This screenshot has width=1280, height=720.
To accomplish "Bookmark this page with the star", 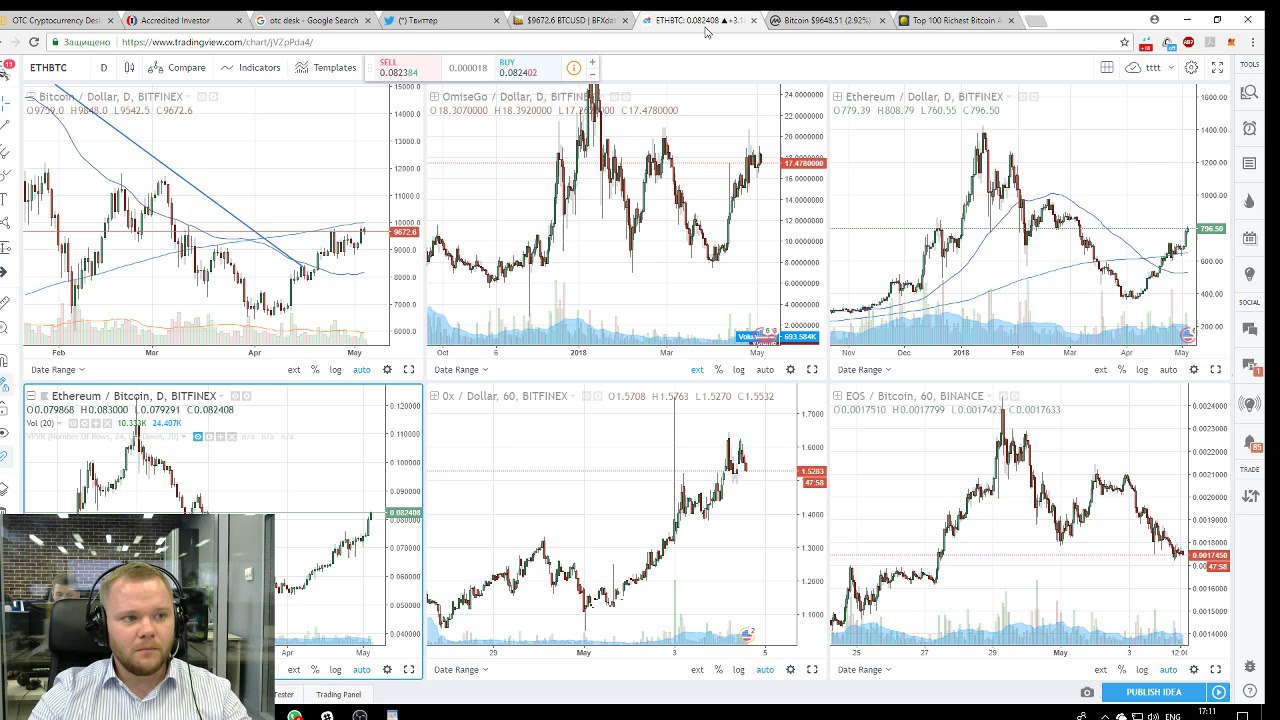I will (1124, 42).
